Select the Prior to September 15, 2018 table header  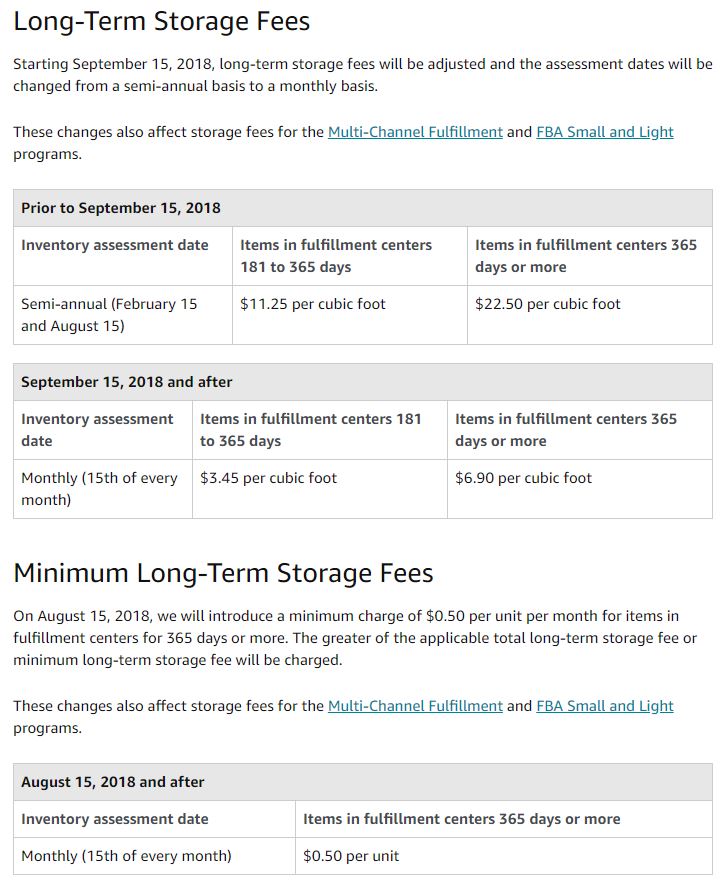click(x=121, y=208)
